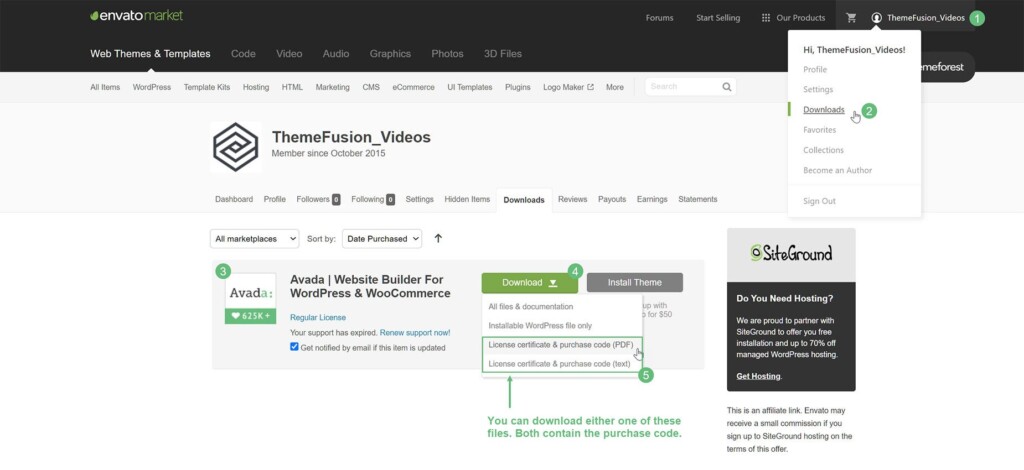Screen dimensions: 1024x470
Task: Switch to the profile page Profile tab
Action: (x=275, y=199)
